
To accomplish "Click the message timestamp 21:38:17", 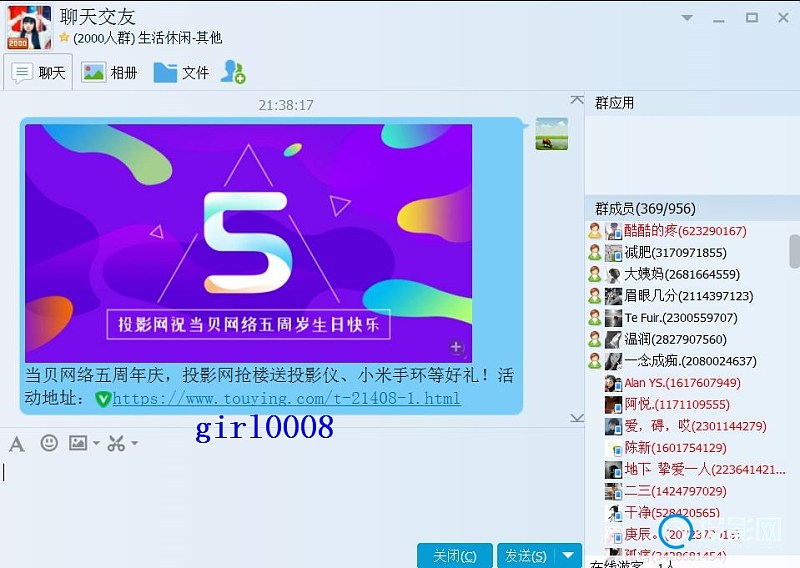I will coord(286,105).
